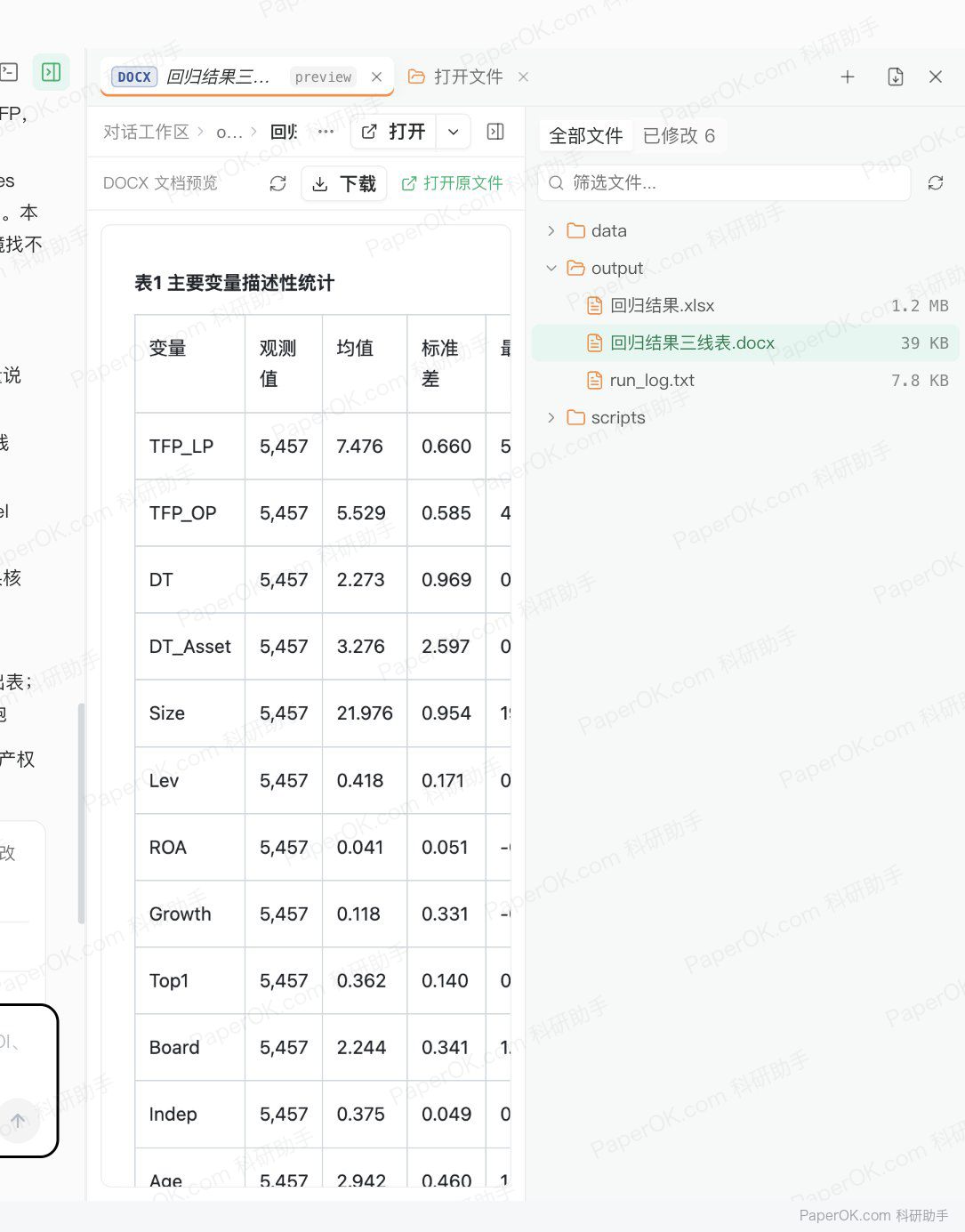The image size is (965, 1232).
Task: Click the data folder name
Action: click(609, 230)
